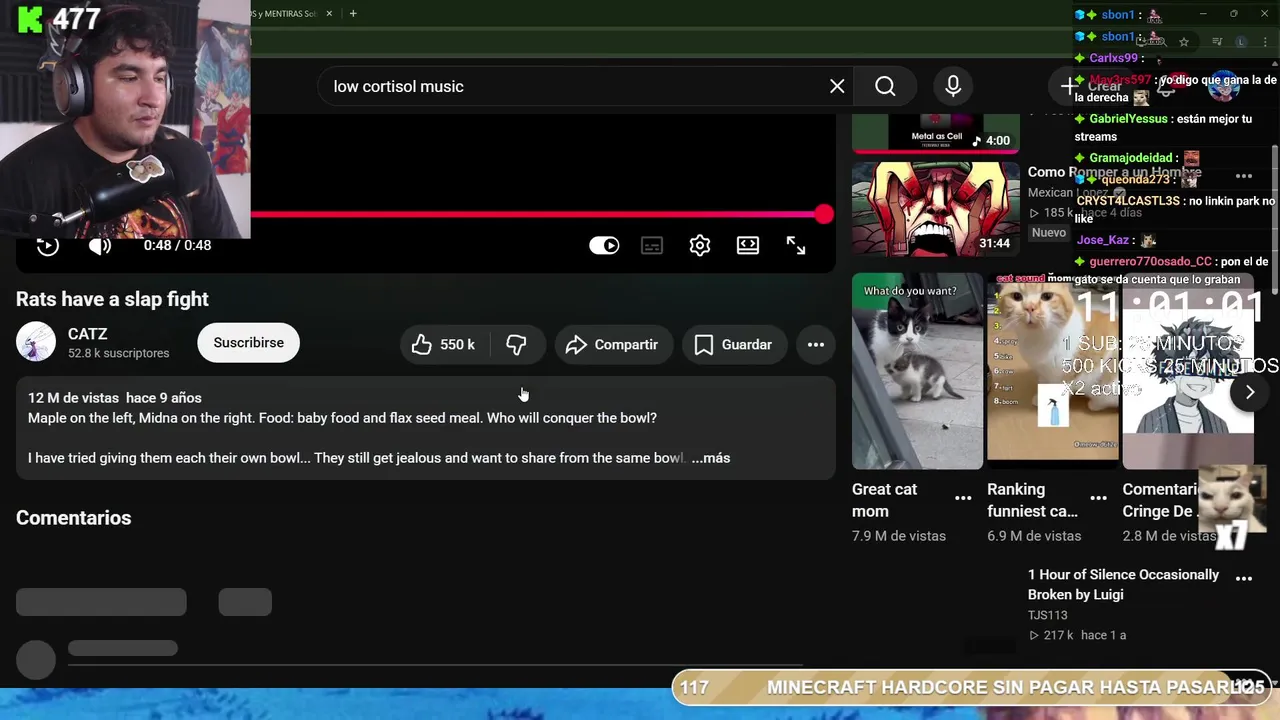Click the 'TJS113' channel name

point(1047,615)
